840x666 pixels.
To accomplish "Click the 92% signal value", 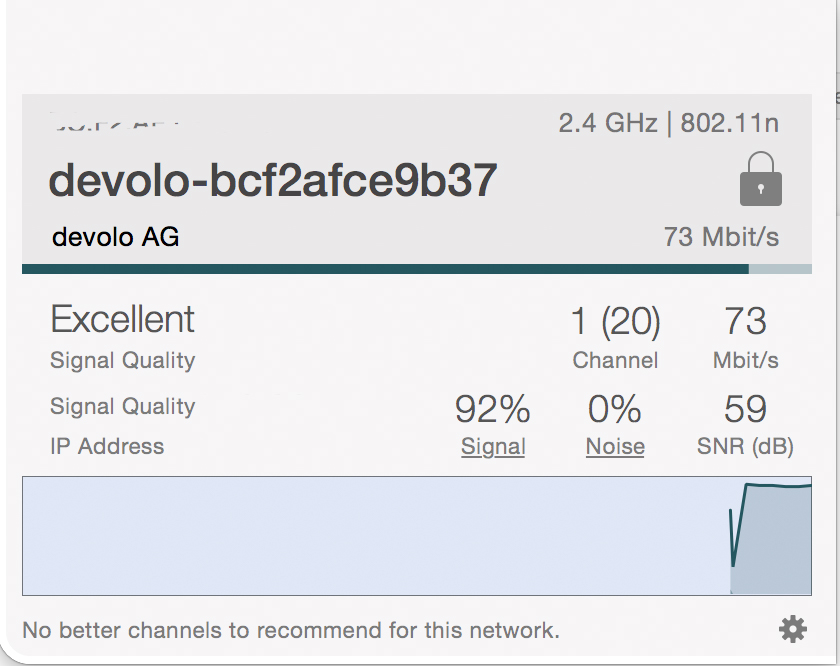I will (x=493, y=409).
